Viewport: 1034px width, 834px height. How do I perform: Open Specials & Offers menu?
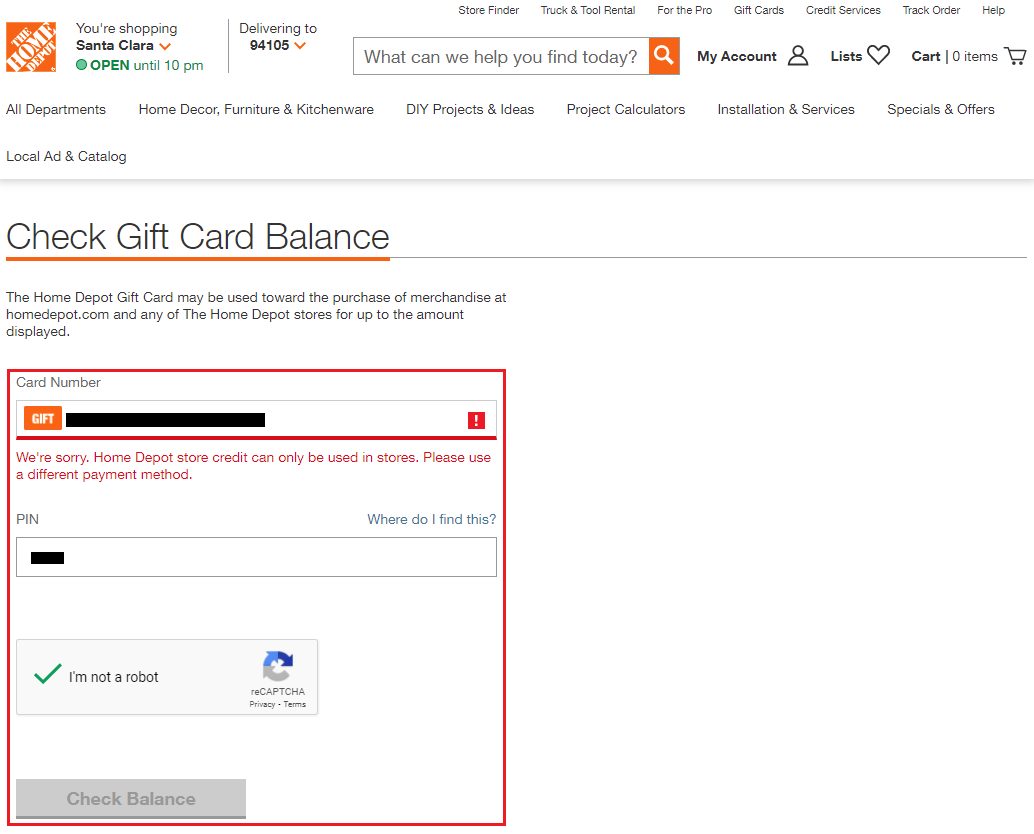(940, 110)
